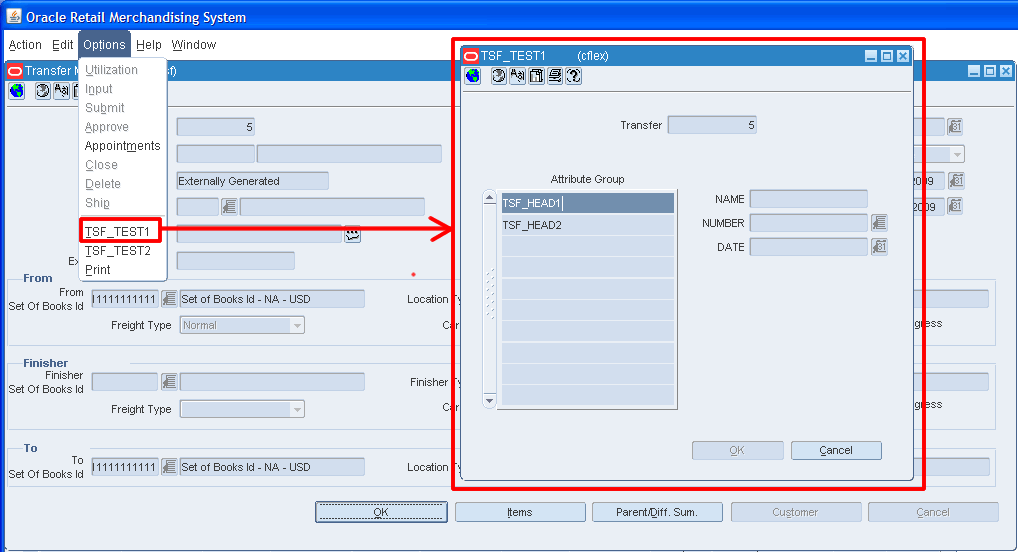1018x552 pixels.
Task: Click the printer icon in TSF_TEST1 toolbar
Action: [x=555, y=76]
